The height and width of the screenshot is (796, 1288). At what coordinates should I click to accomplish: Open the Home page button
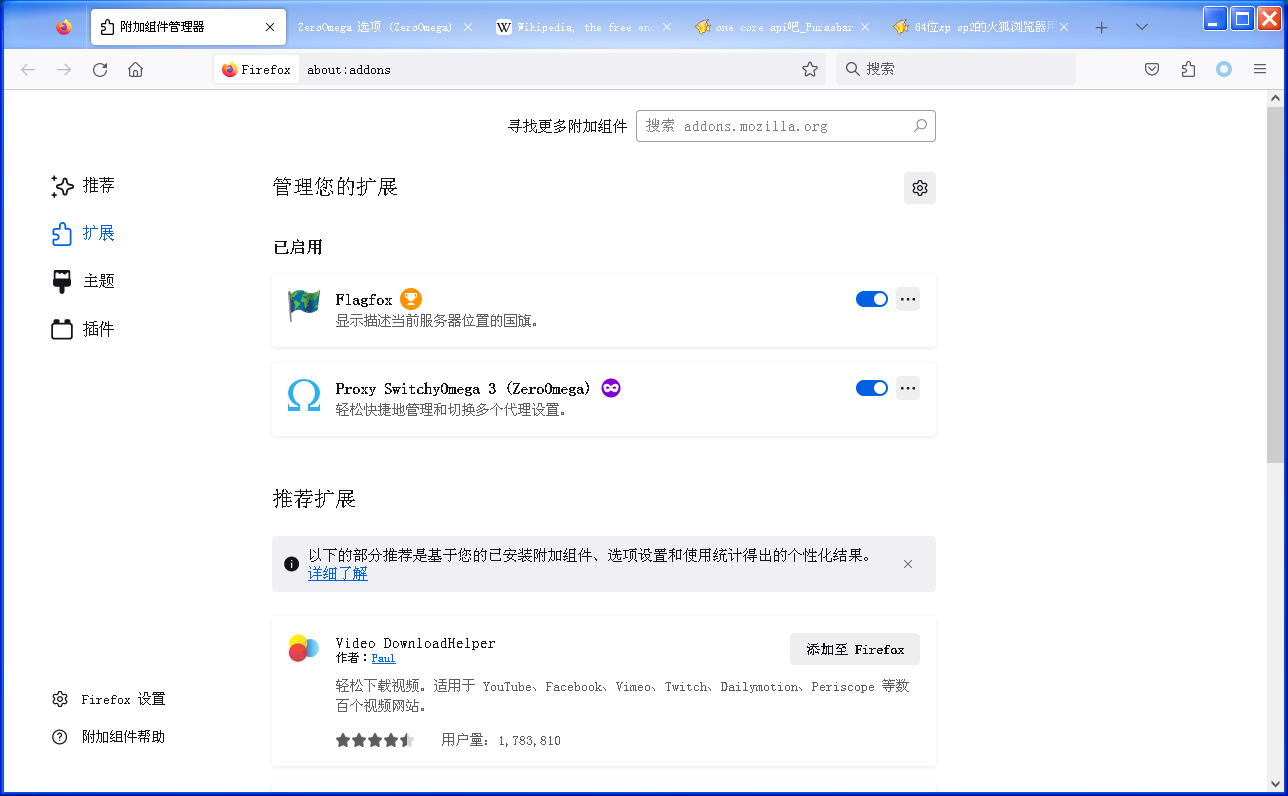136,69
